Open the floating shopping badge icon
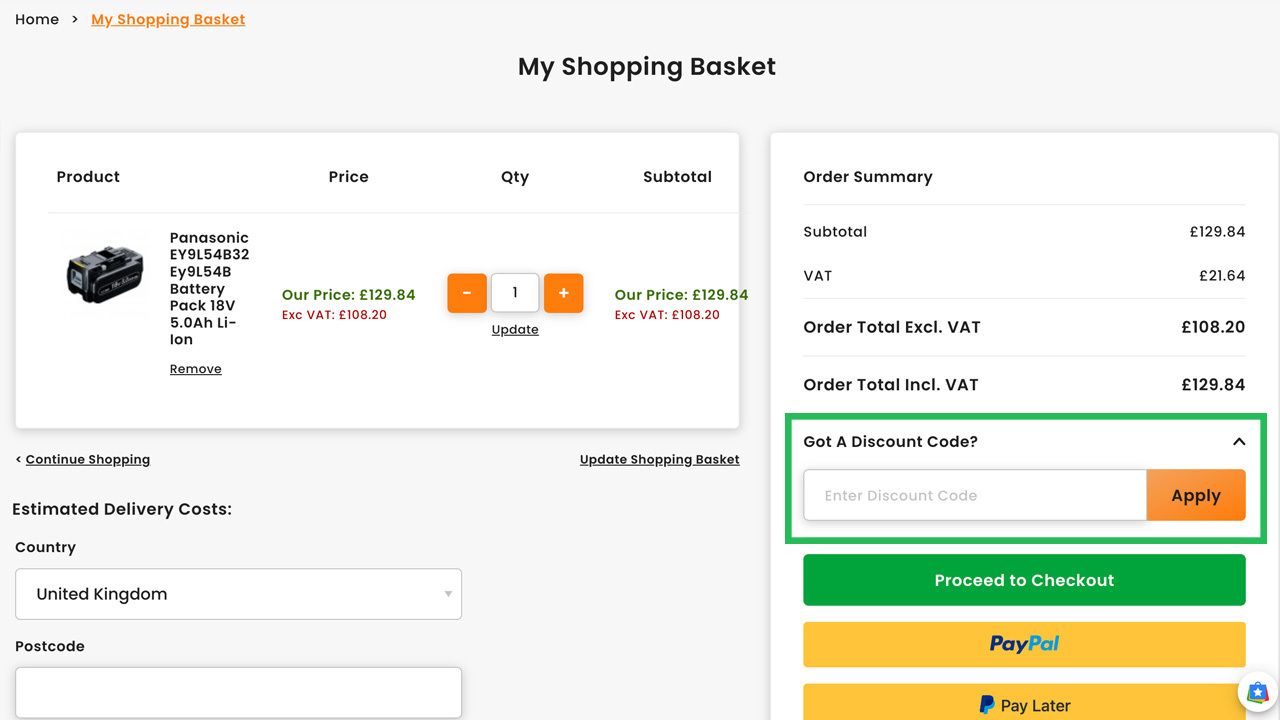1280x720 pixels. click(x=1257, y=692)
